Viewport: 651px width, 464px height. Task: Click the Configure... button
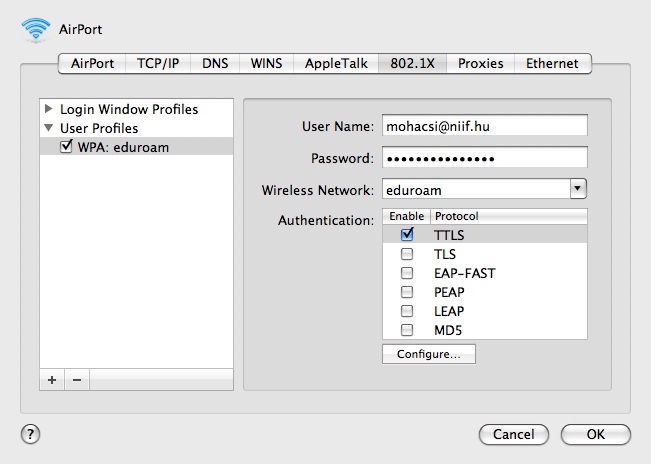point(428,354)
